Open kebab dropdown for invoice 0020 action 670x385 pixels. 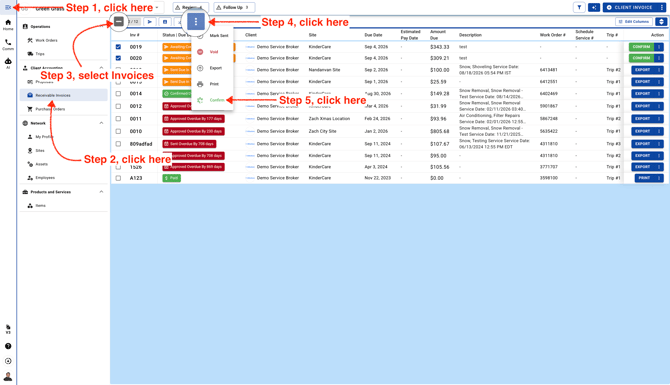tap(659, 58)
